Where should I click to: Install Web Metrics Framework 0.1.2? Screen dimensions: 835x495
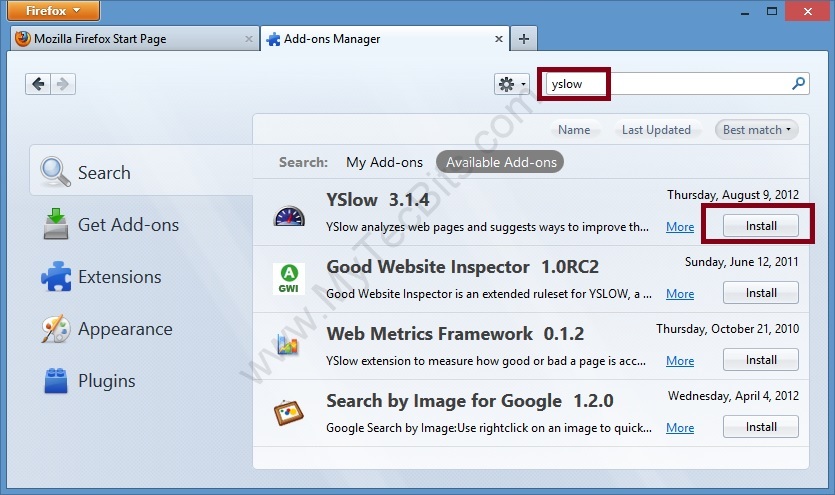coord(760,360)
